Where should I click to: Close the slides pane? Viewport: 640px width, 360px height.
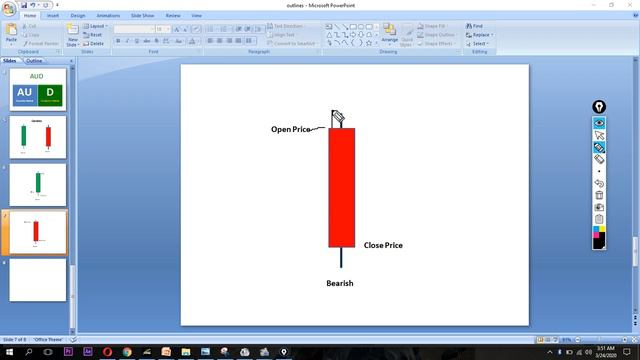point(71,61)
